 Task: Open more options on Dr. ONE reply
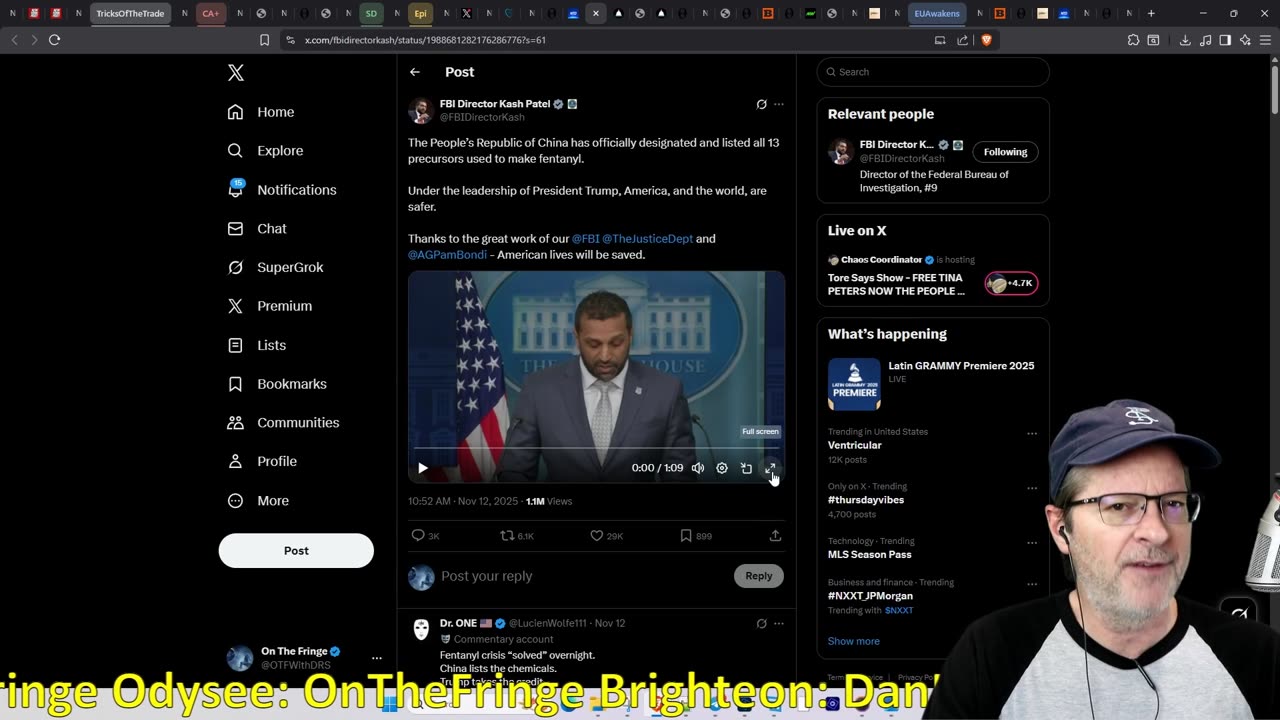tap(779, 623)
